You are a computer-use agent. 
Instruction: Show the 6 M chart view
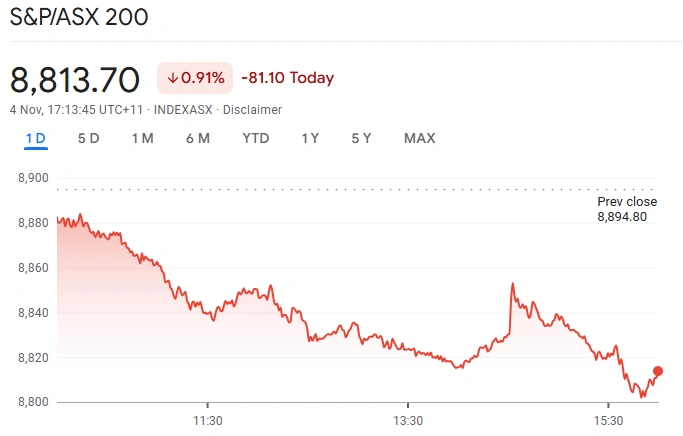(x=198, y=138)
